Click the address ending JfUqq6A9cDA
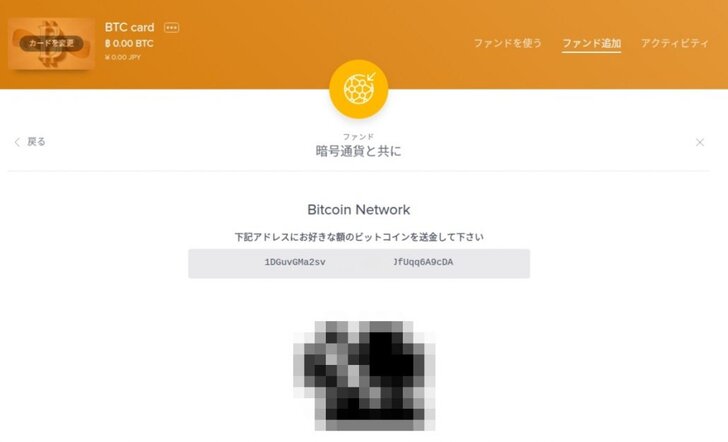The height and width of the screenshot is (442, 728). (423, 262)
